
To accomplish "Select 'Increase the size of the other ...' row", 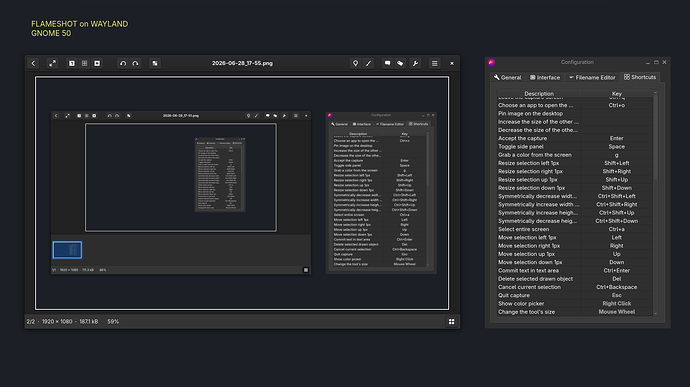I will (575, 122).
